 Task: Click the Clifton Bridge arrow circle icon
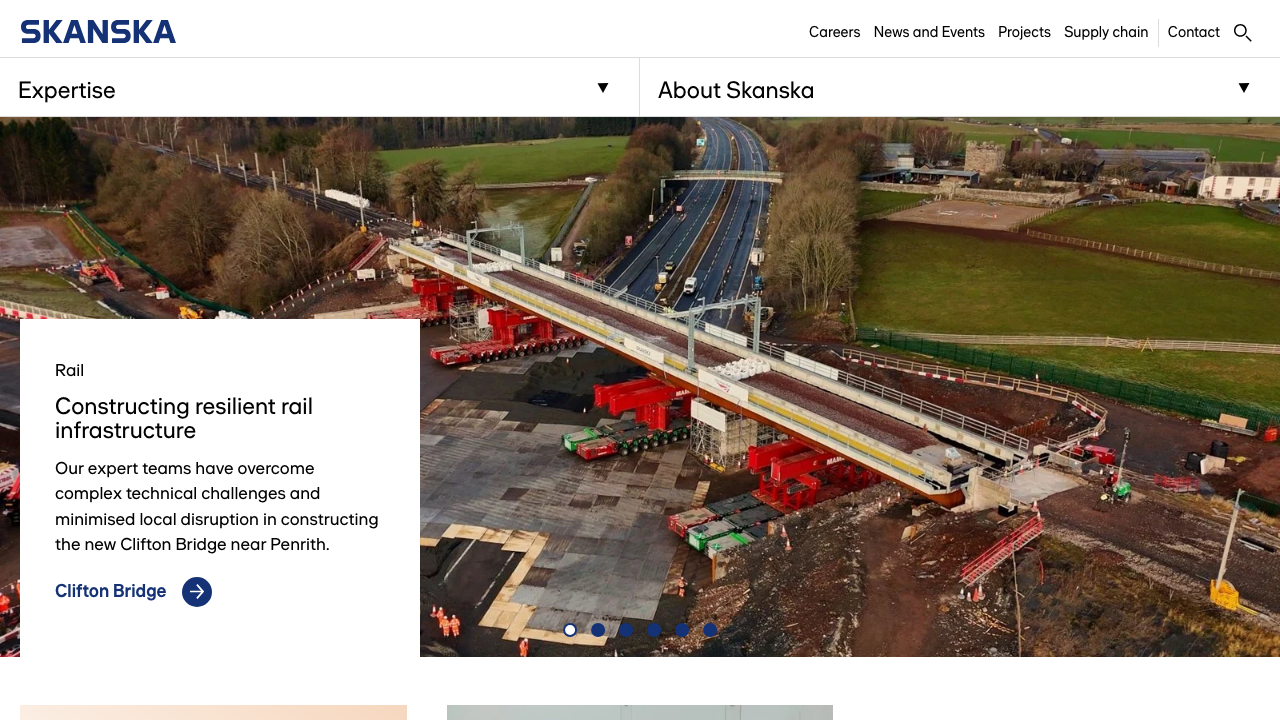197,591
